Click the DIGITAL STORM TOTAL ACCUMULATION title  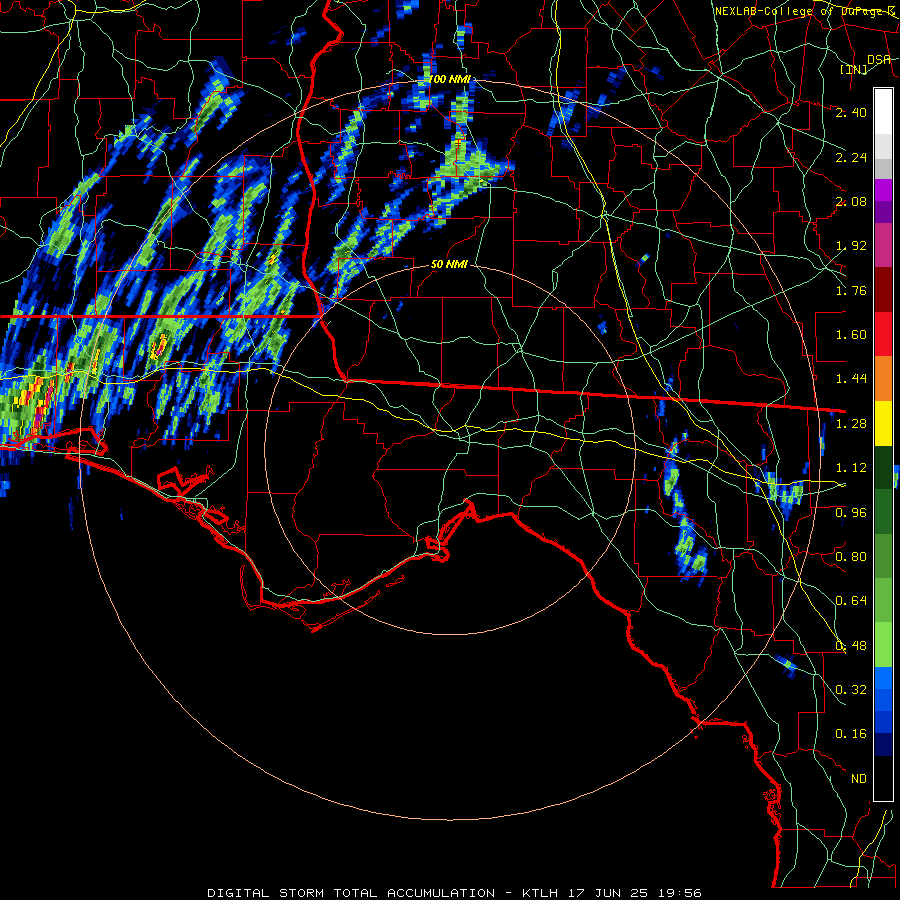click(x=351, y=893)
